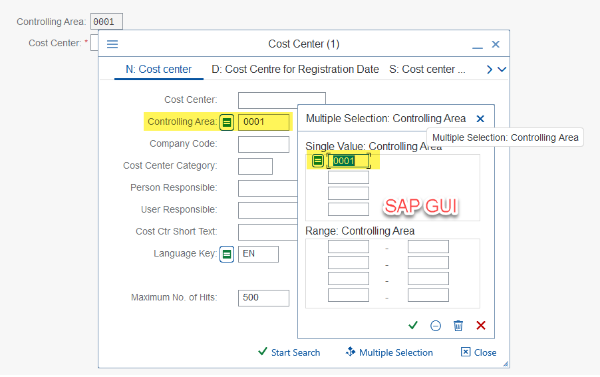Cancel multiple selection with red X icon
This screenshot has width=600, height=377.
tap(481, 325)
